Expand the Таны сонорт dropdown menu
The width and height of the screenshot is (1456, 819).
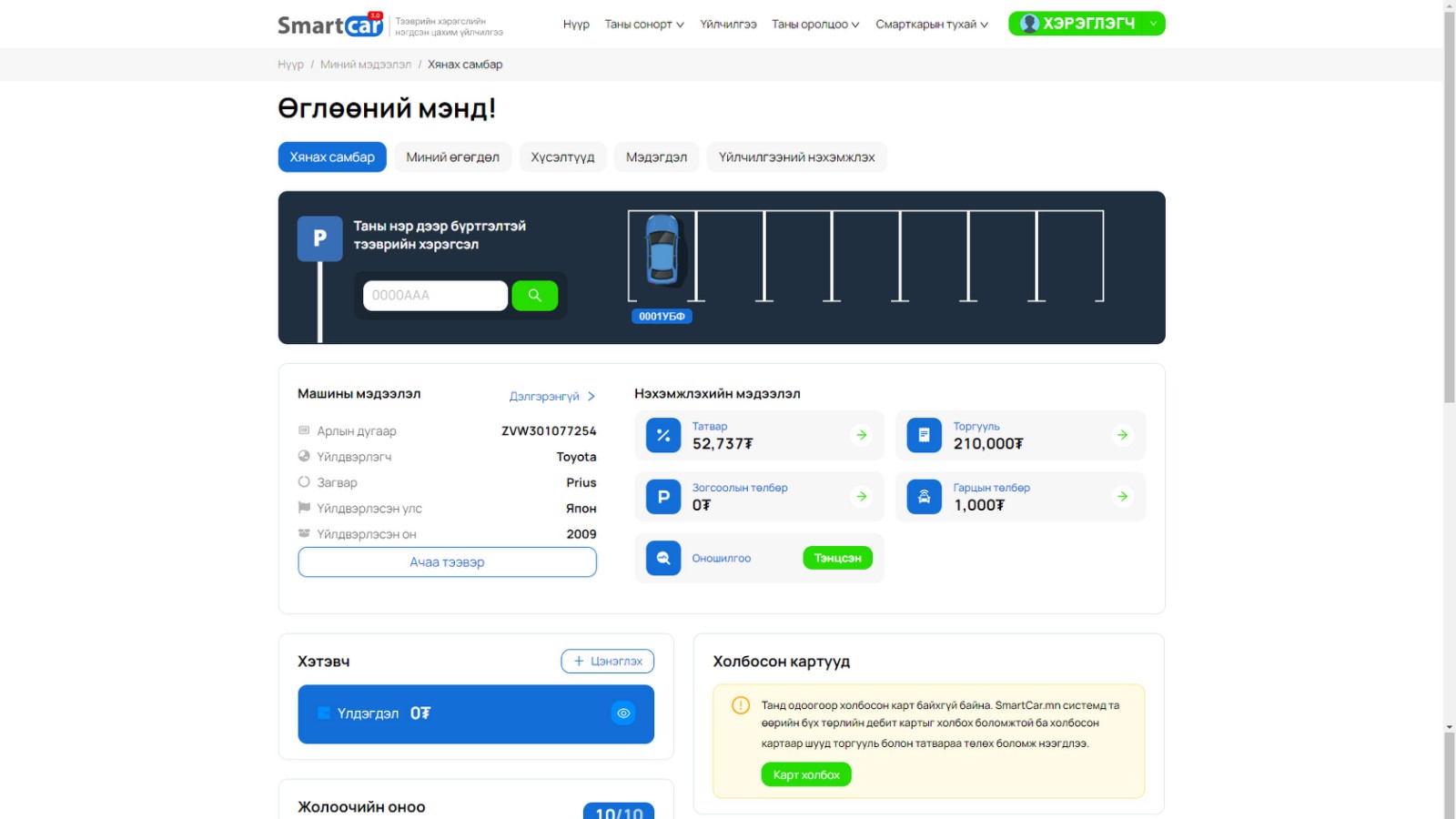click(644, 25)
